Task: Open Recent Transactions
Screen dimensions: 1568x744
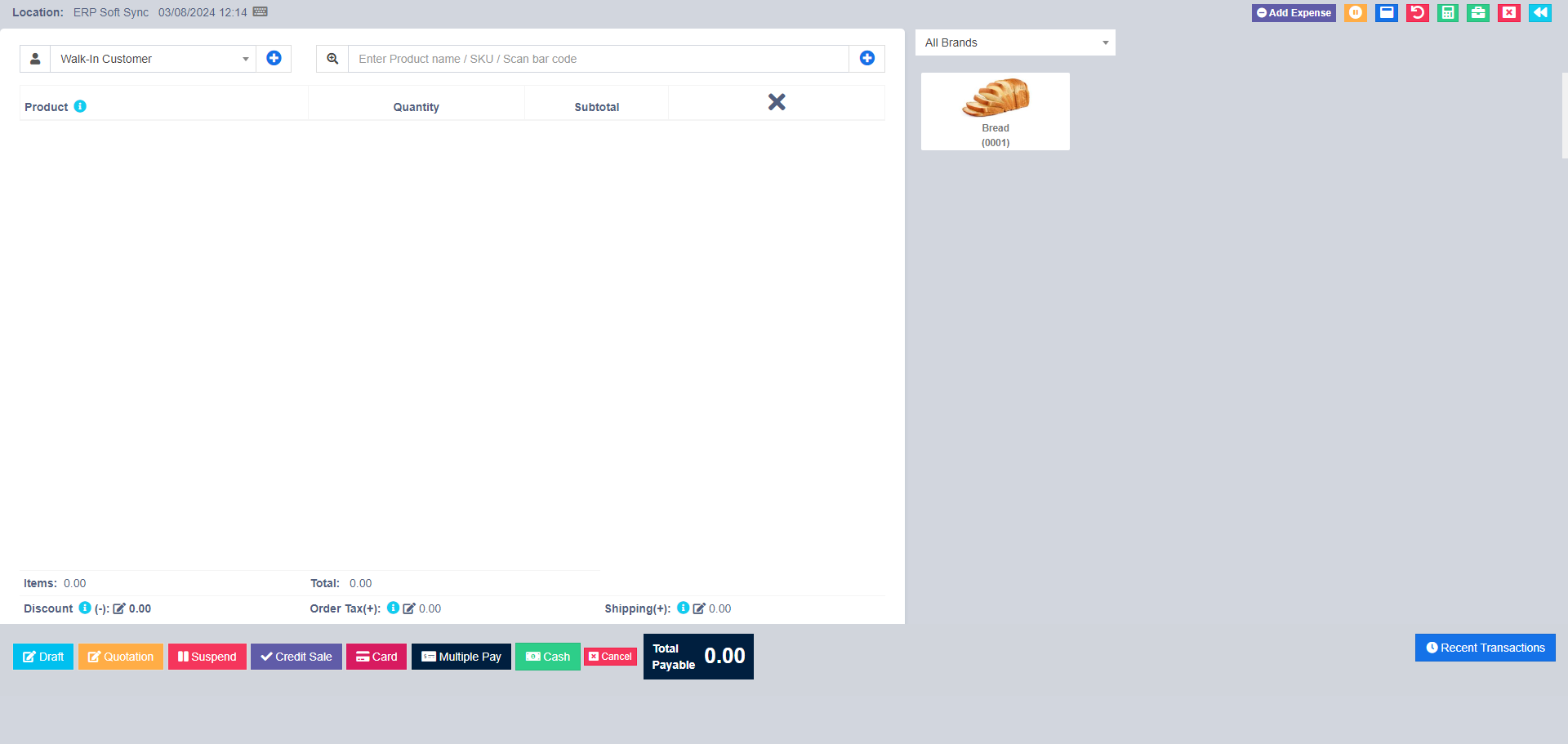Action: pyautogui.click(x=1485, y=647)
